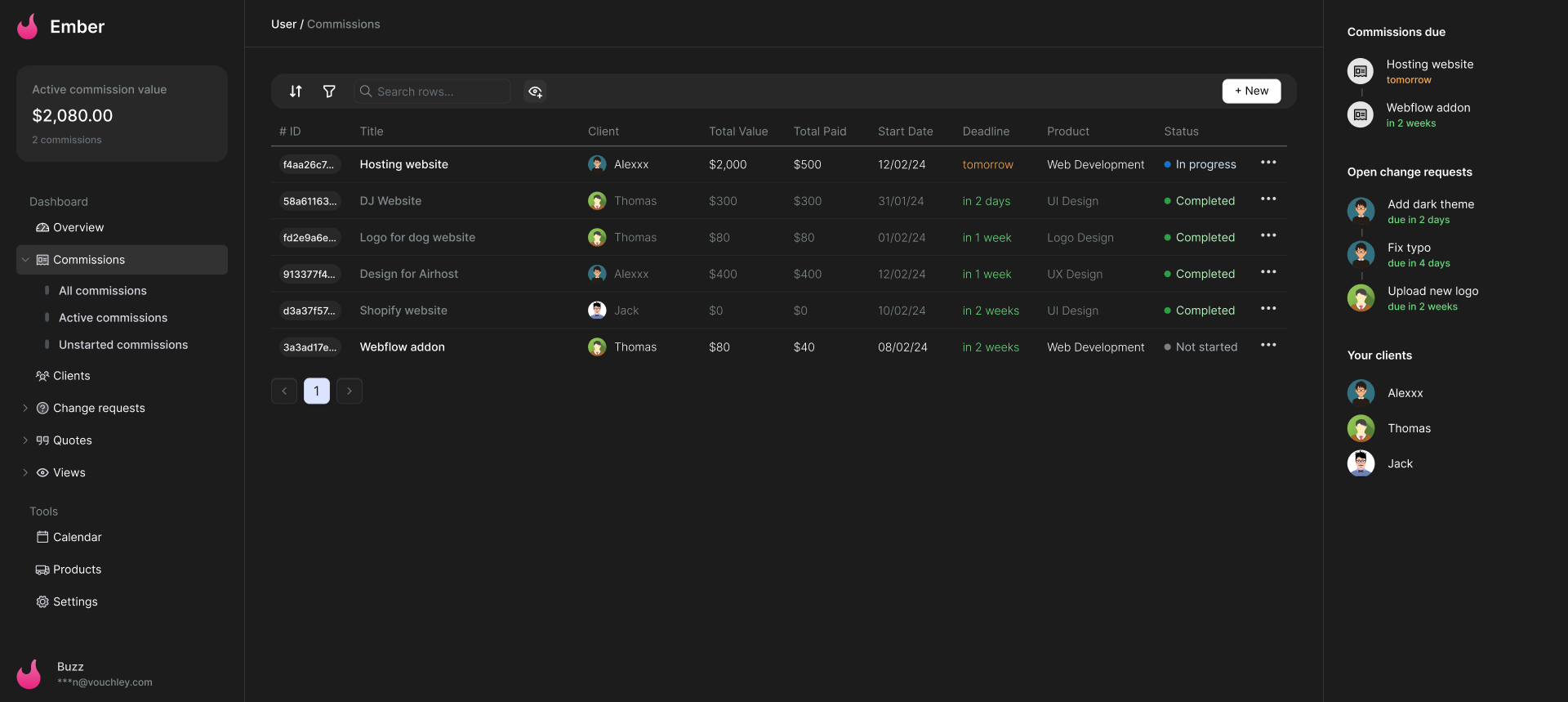The width and height of the screenshot is (1568, 702).
Task: Click ID chip f4aa26c7...
Action: [x=309, y=164]
